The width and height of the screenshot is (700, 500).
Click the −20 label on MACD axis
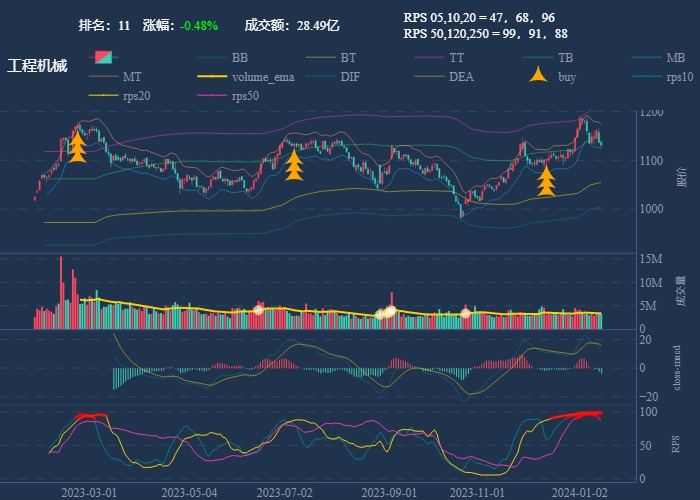click(649, 396)
